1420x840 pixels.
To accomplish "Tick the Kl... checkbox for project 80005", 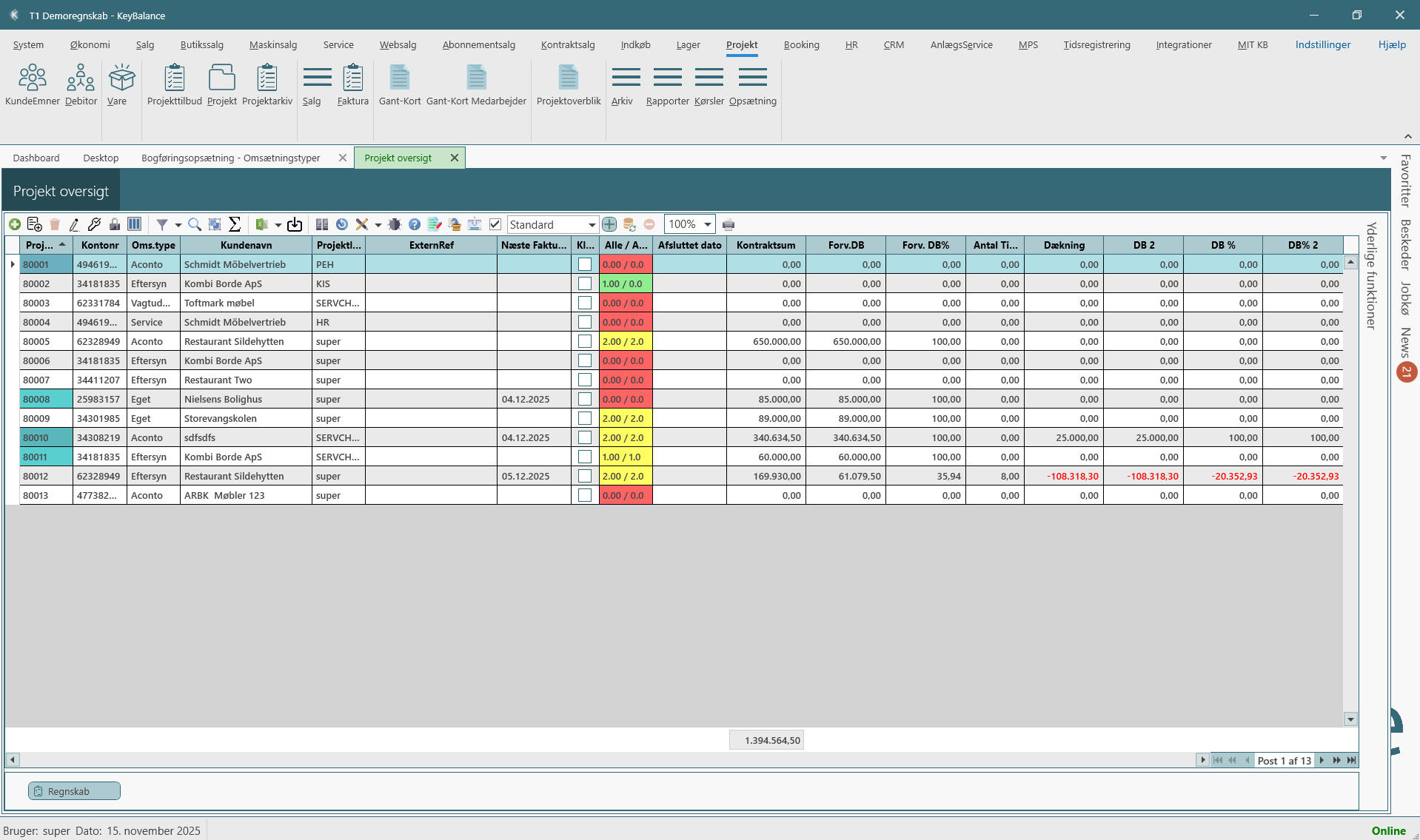I will (585, 341).
